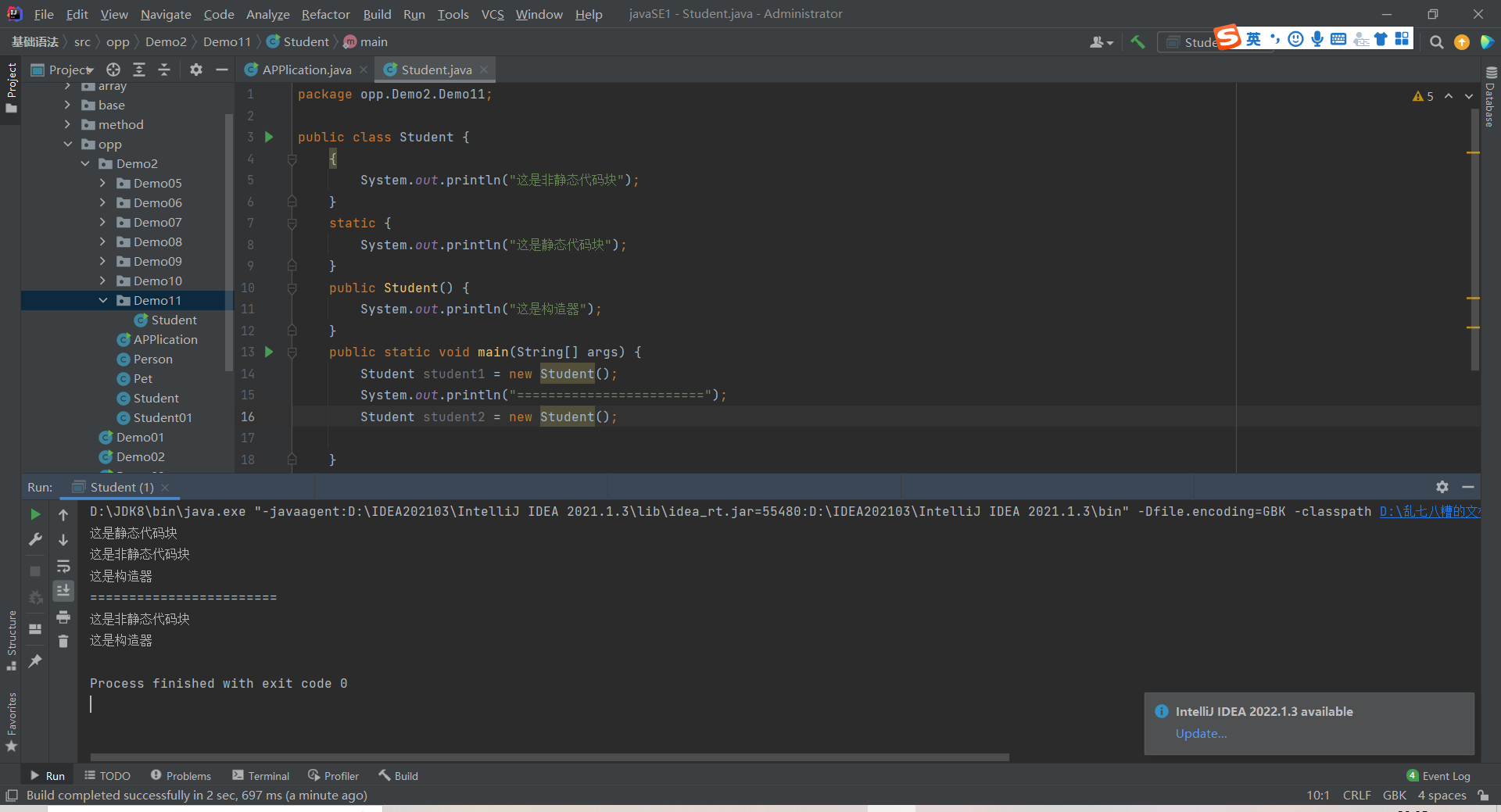
Task: Click the Sogou microphone voice input icon
Action: point(1317,39)
